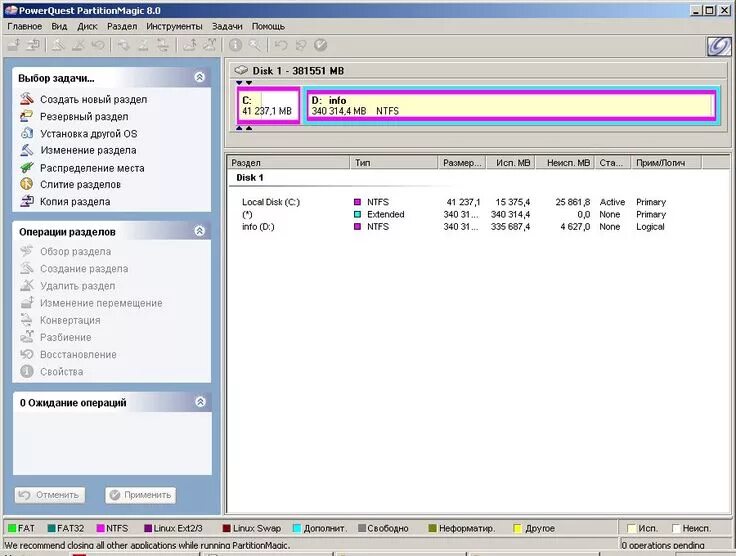The width and height of the screenshot is (736, 556).
Task: Click the Copy partition toolbar icon
Action: (x=33, y=45)
